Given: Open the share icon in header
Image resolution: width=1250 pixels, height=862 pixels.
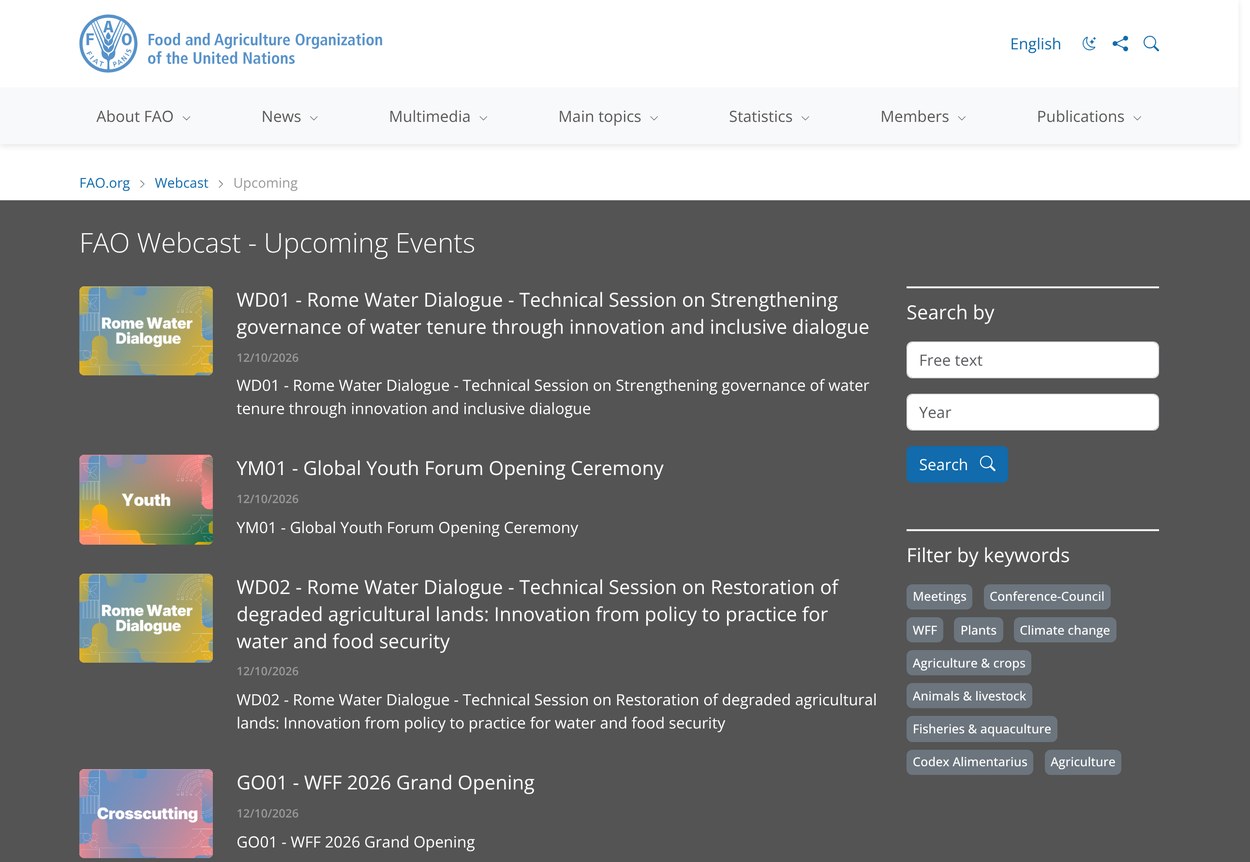Looking at the screenshot, I should (x=1120, y=44).
